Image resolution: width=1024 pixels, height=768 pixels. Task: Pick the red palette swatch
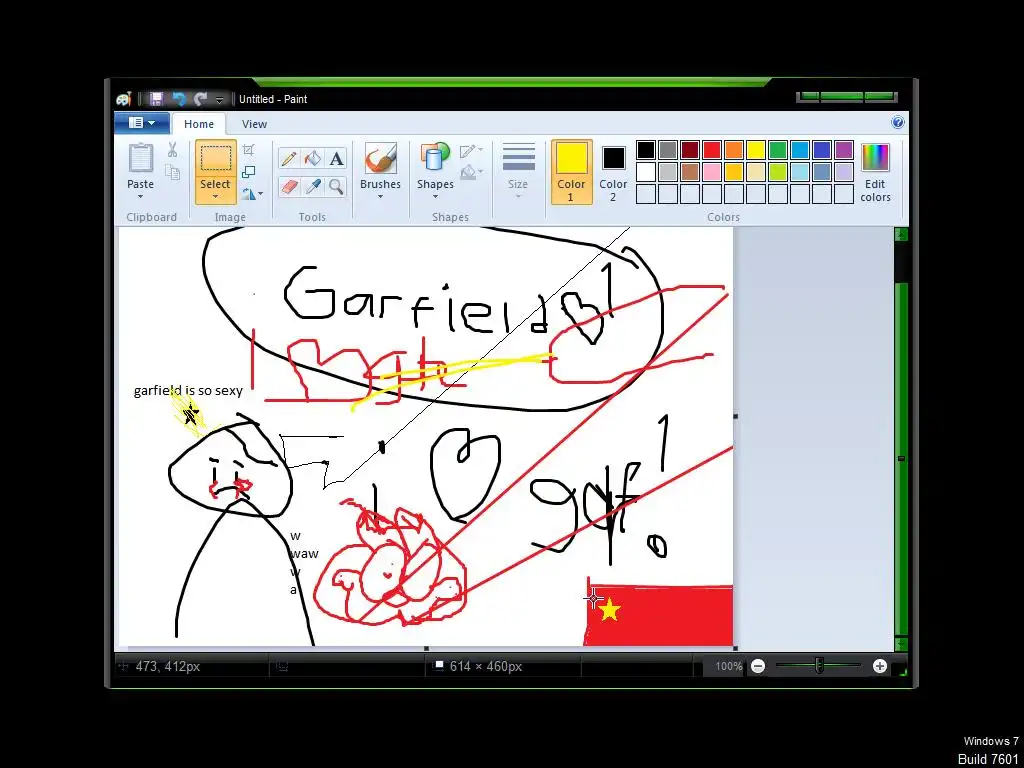point(712,150)
